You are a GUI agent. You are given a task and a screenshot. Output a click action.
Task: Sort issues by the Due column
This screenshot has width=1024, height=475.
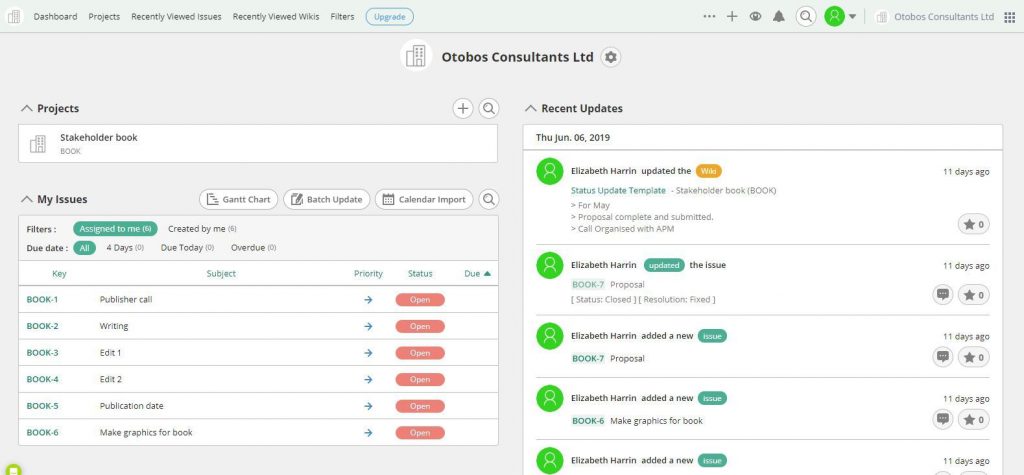pyautogui.click(x=477, y=274)
